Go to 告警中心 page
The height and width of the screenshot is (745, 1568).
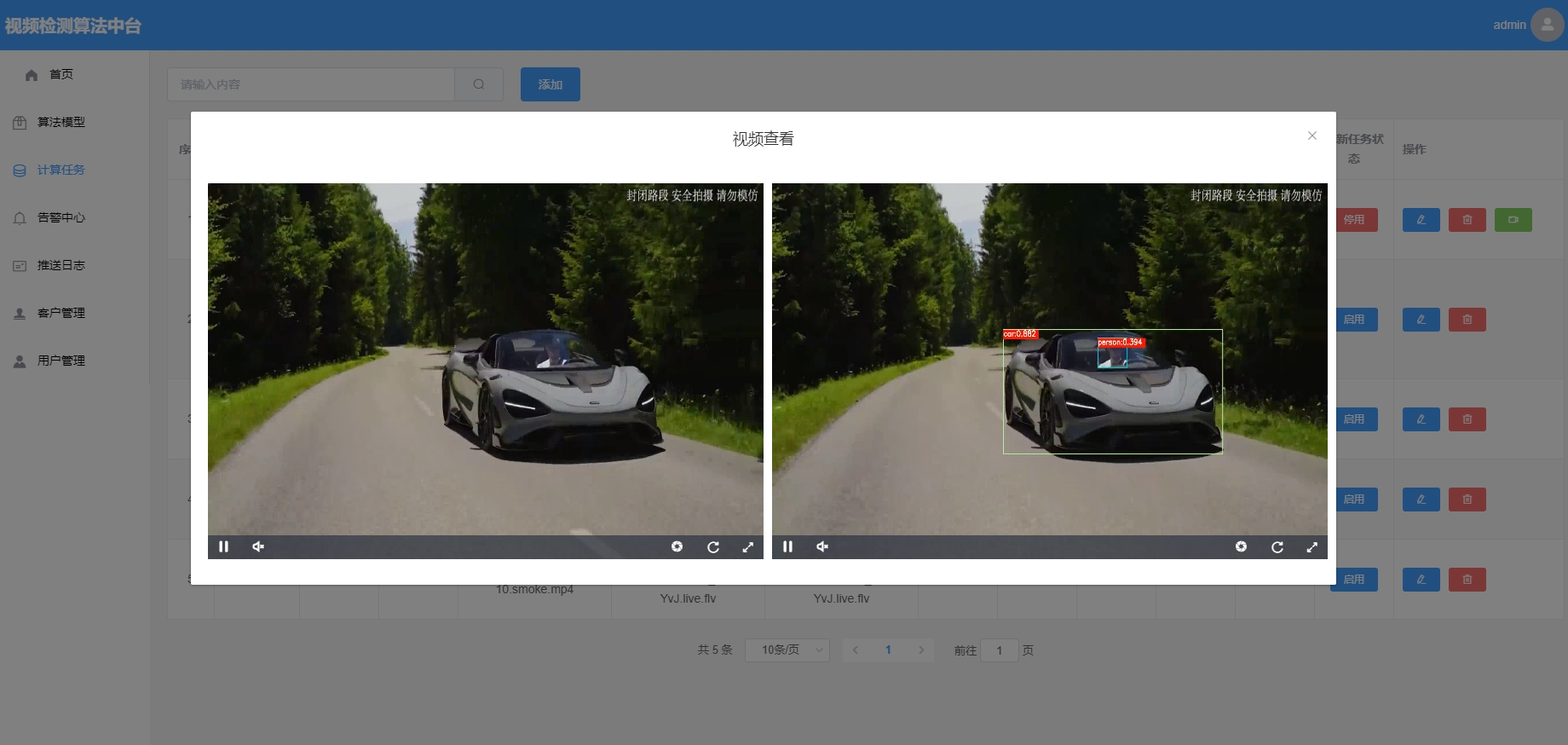(x=75, y=217)
